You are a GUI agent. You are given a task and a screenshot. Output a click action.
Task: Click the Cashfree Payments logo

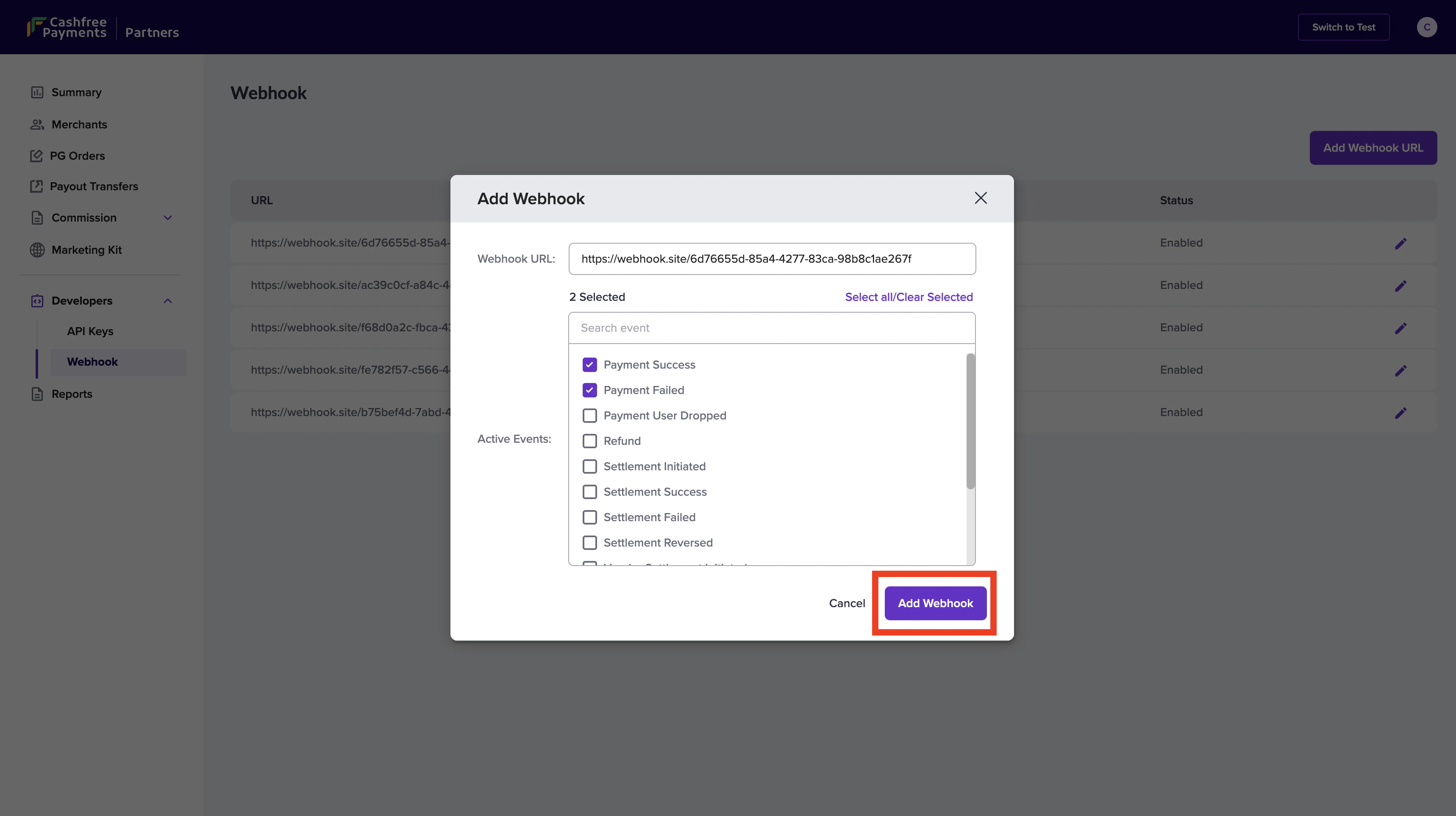tap(67, 27)
